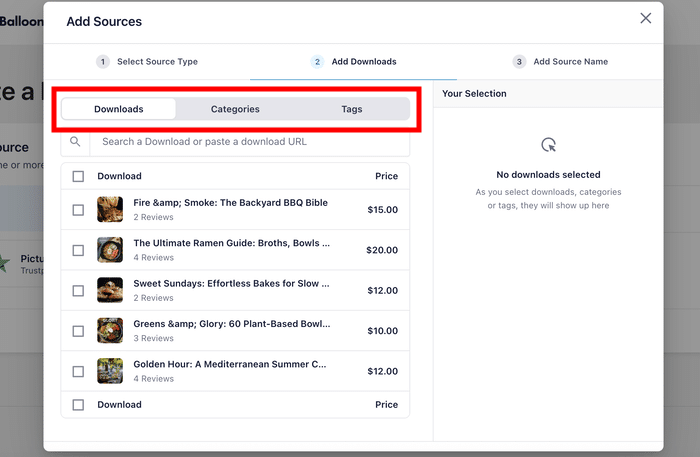Check the Sweet Sundays checkbox
700x457 pixels.
[x=78, y=291]
